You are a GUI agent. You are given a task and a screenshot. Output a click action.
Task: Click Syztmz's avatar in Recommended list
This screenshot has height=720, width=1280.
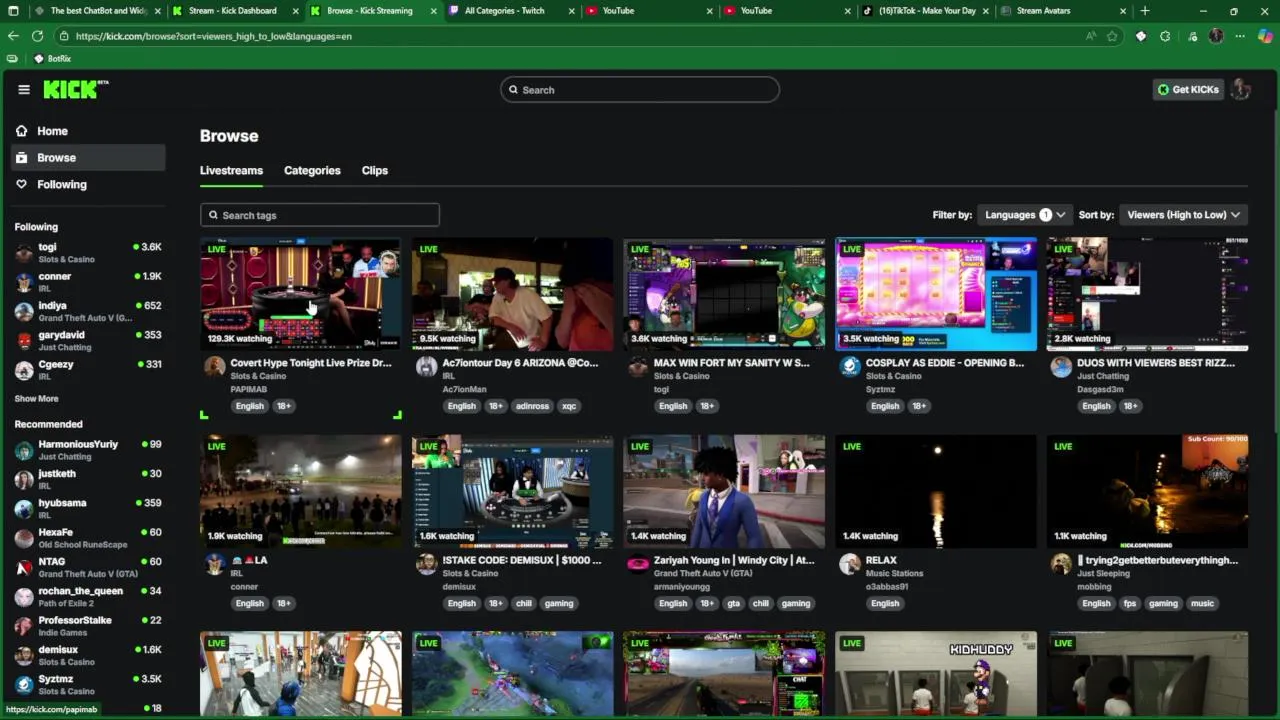[x=24, y=685]
